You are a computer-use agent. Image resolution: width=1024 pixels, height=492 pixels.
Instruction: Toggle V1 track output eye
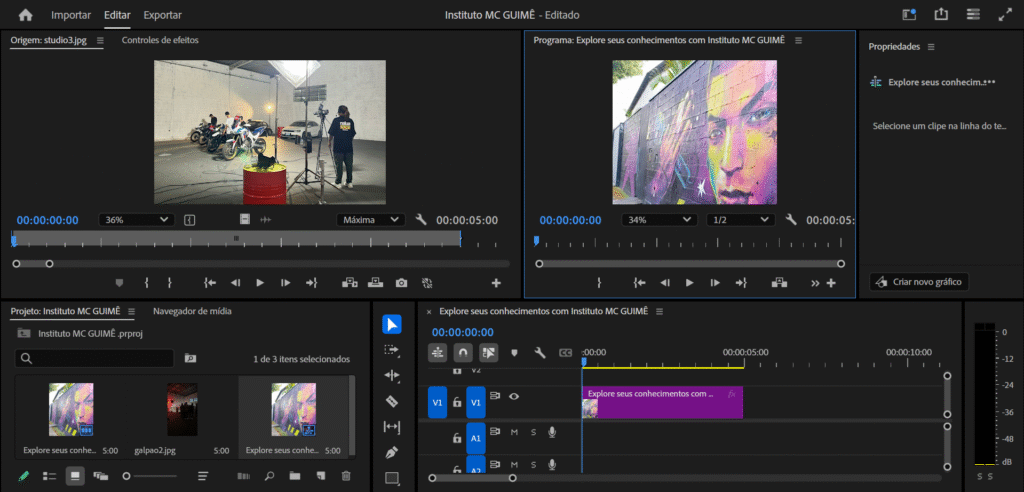click(x=514, y=396)
